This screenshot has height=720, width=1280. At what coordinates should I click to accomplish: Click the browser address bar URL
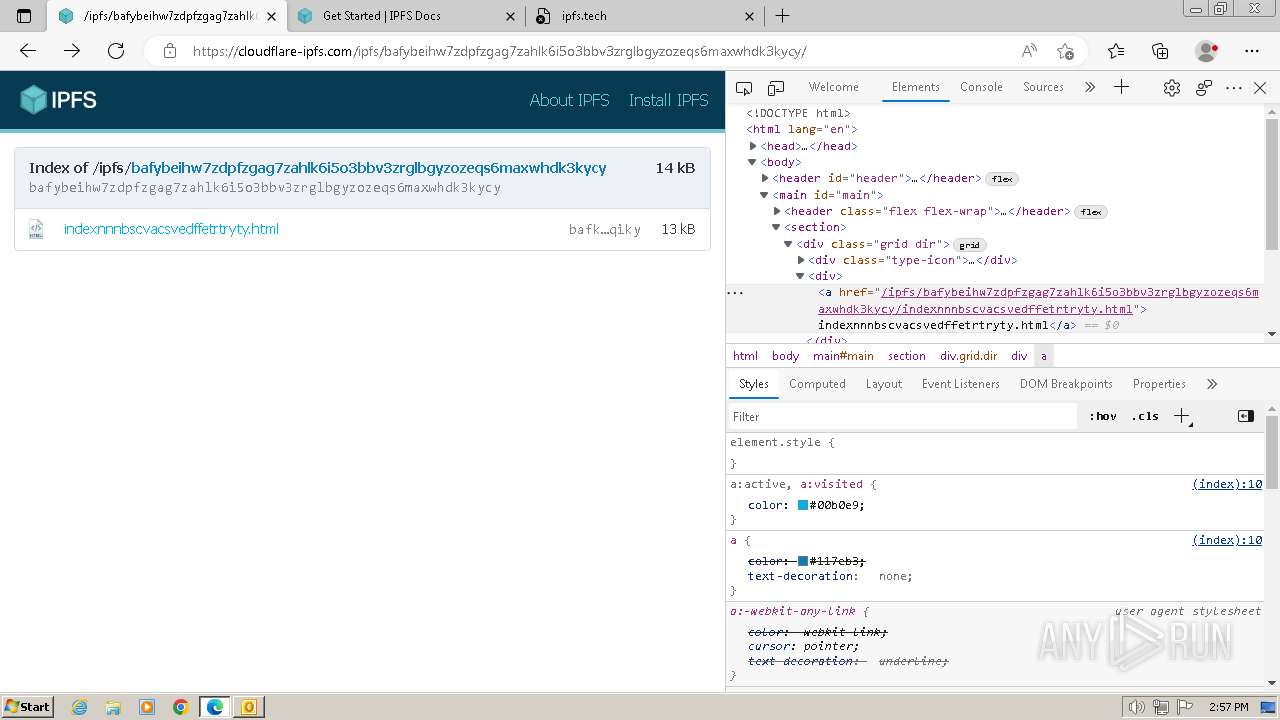(500, 51)
